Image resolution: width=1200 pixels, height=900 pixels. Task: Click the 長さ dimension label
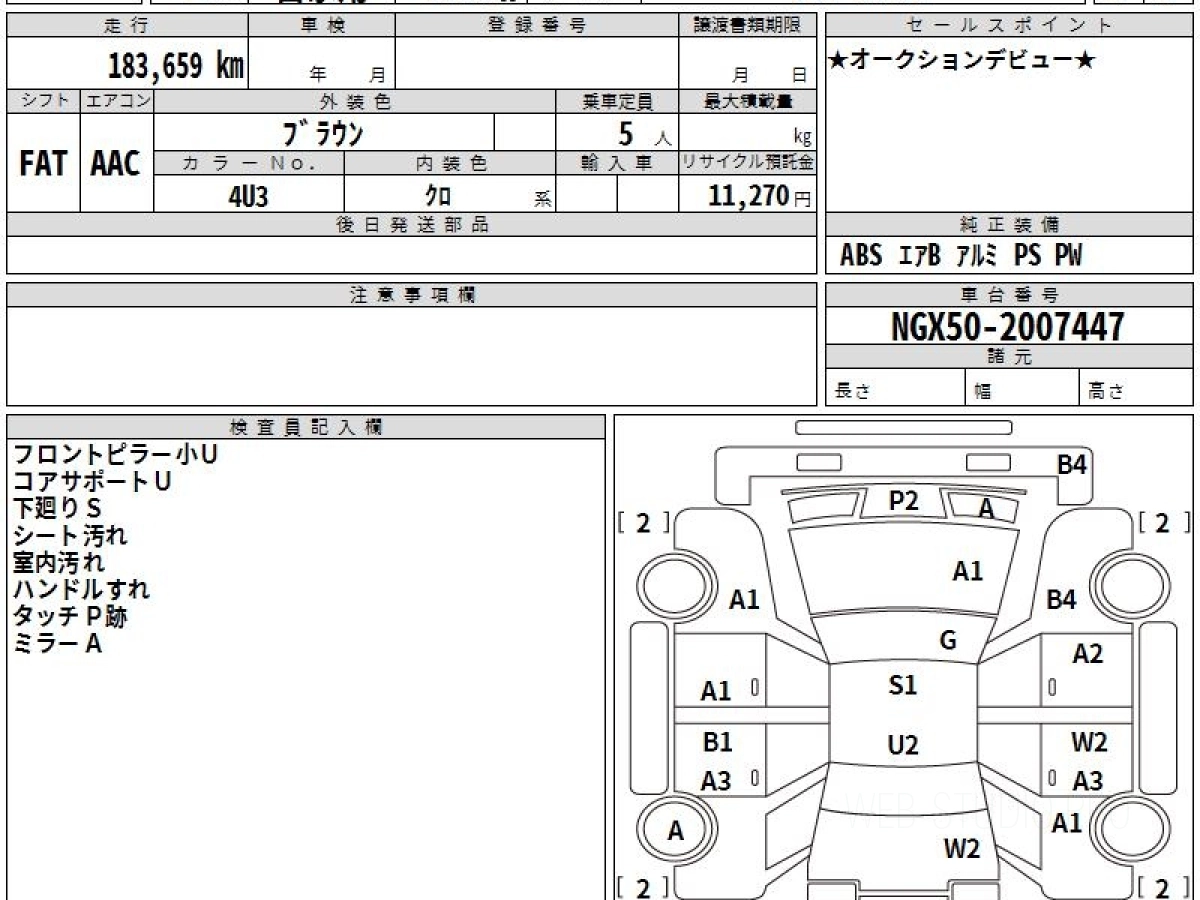(852, 392)
